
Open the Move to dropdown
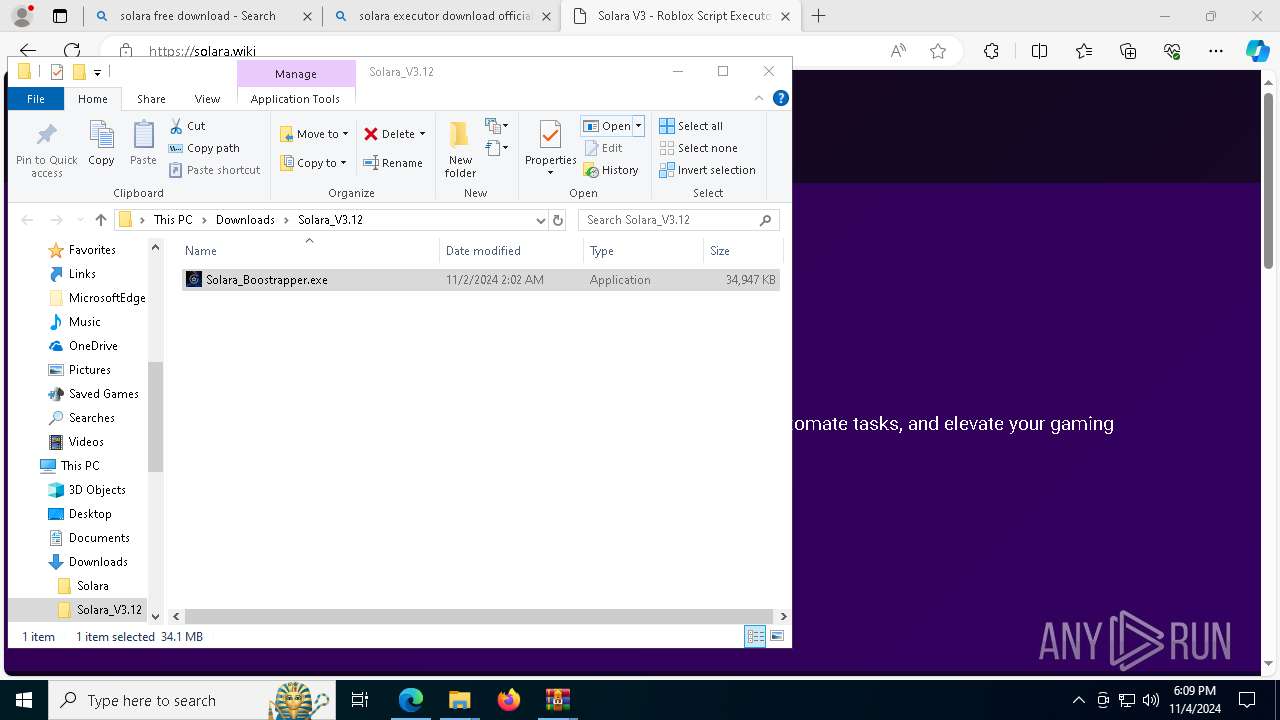[x=314, y=134]
